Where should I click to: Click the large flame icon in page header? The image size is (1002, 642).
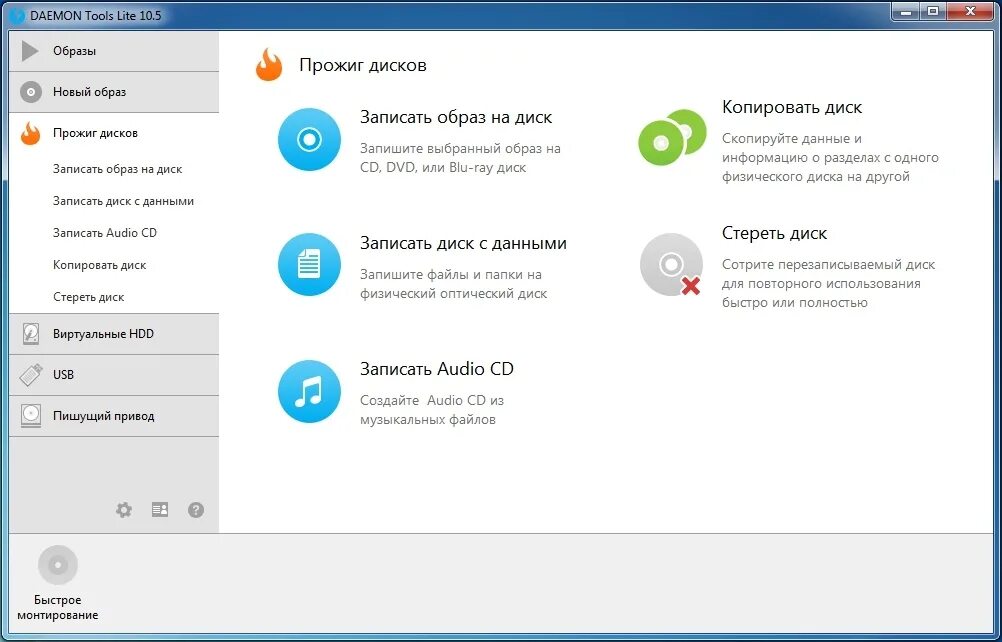point(269,65)
